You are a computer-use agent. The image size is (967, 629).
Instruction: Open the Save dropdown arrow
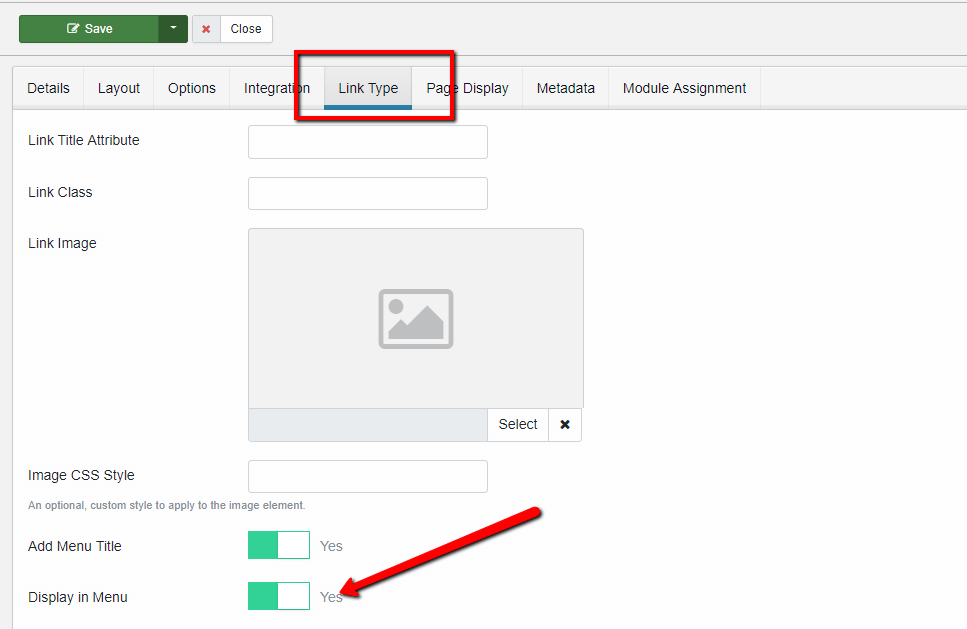[x=173, y=29]
